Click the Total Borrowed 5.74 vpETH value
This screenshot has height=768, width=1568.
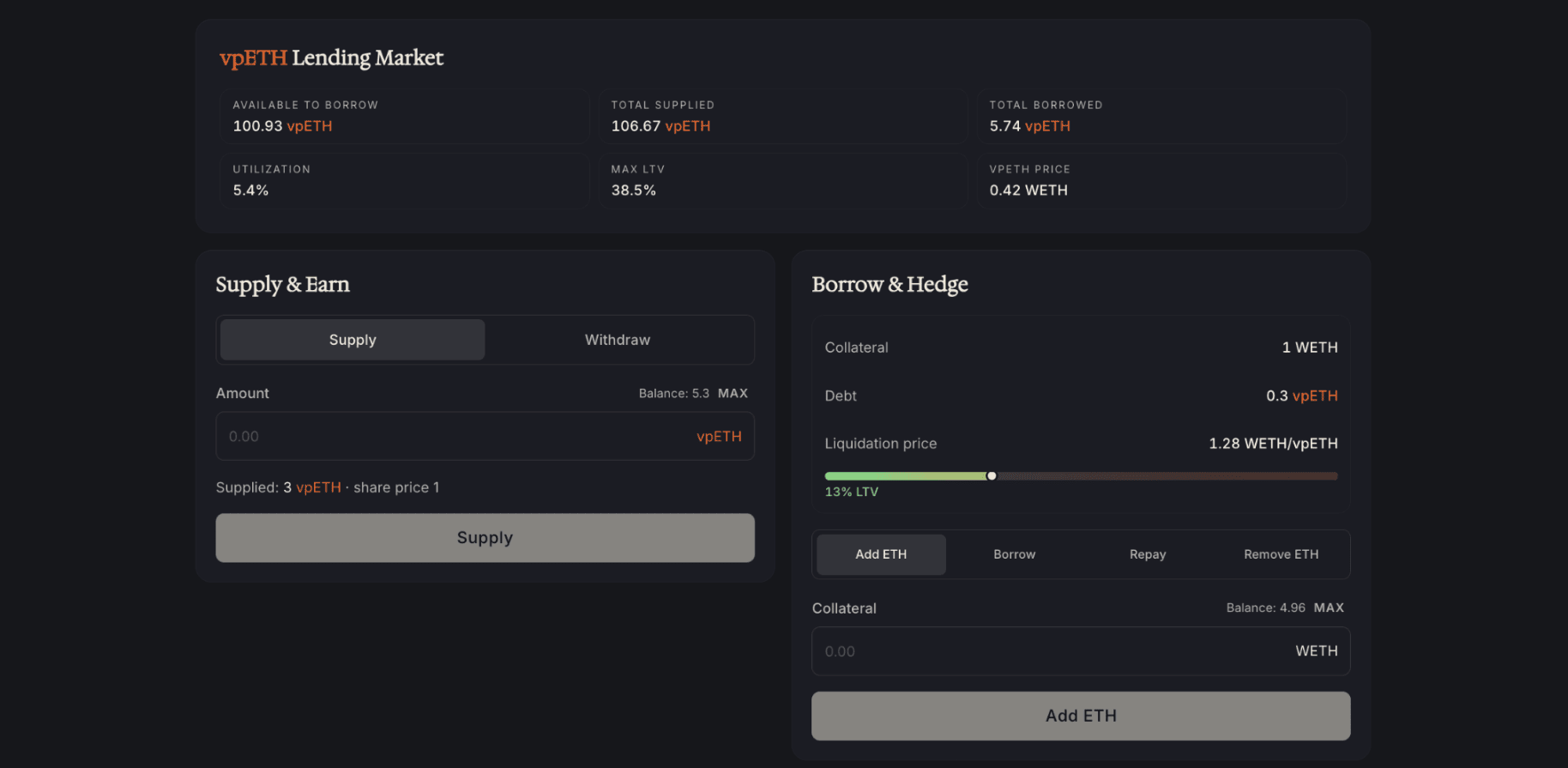pos(1030,126)
